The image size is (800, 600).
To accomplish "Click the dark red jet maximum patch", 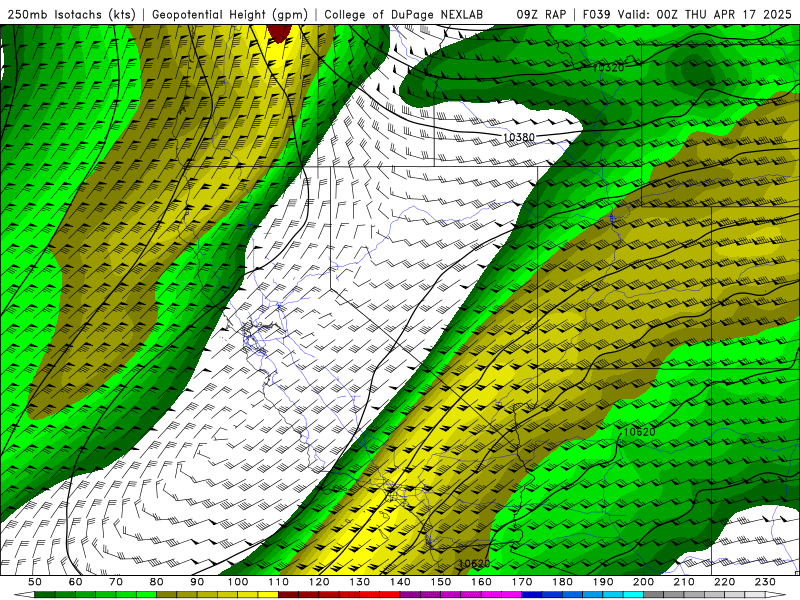I will [279, 33].
